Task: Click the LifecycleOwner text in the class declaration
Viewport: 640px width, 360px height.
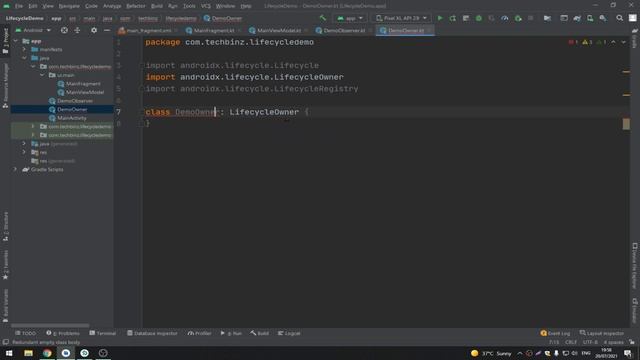Action: point(264,112)
